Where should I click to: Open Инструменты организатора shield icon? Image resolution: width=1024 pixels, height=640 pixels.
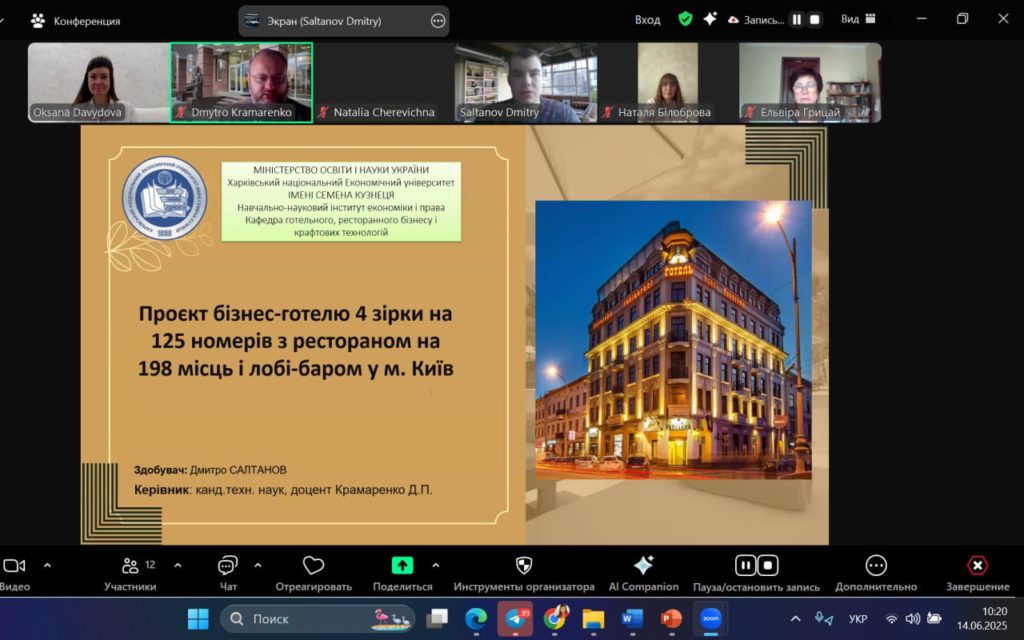click(523, 566)
